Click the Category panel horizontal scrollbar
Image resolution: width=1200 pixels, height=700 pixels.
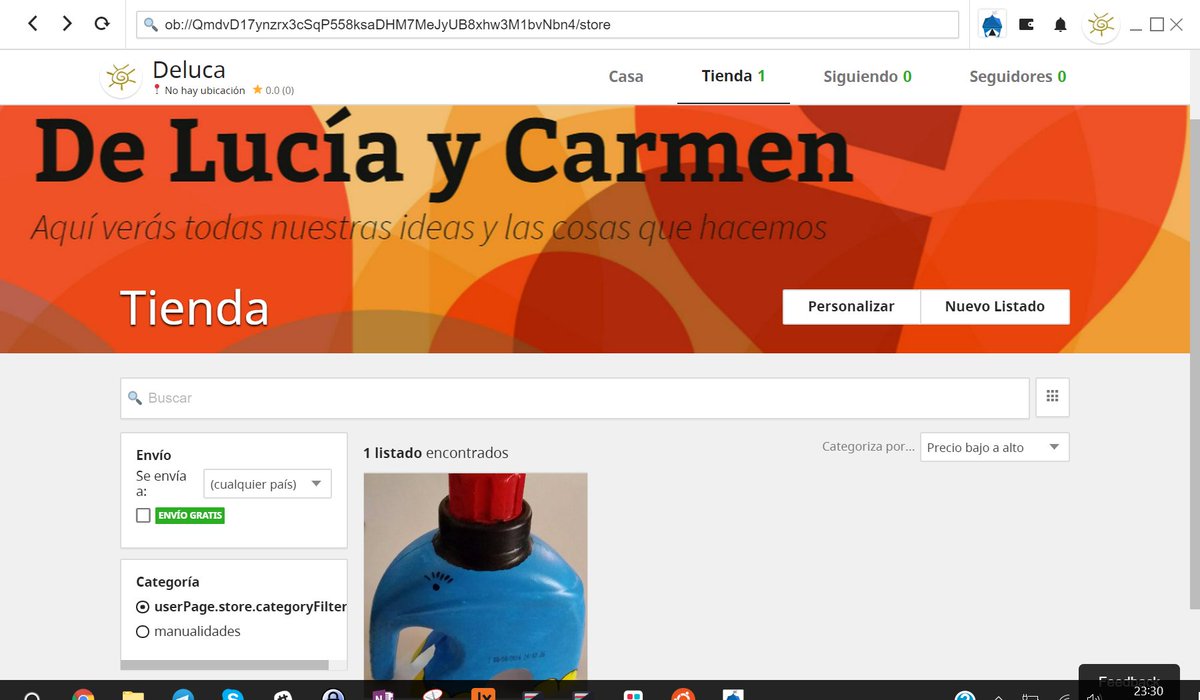pos(225,665)
